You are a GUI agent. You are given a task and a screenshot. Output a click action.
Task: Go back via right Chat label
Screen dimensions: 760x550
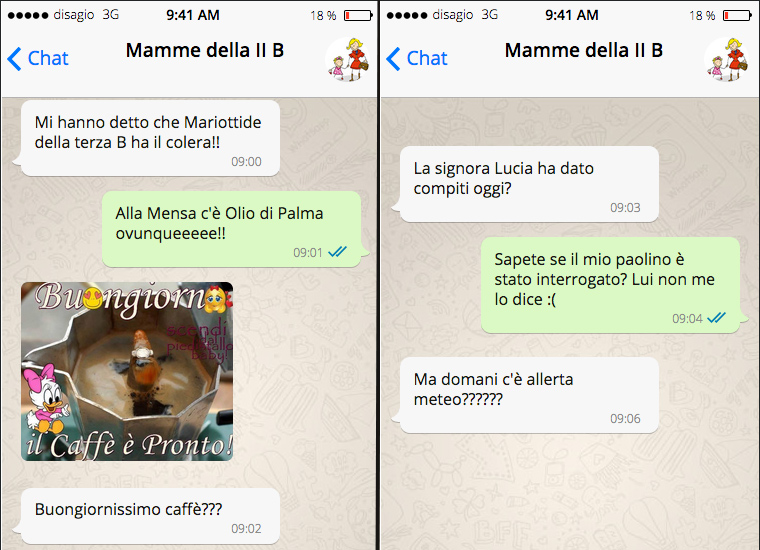[427, 58]
